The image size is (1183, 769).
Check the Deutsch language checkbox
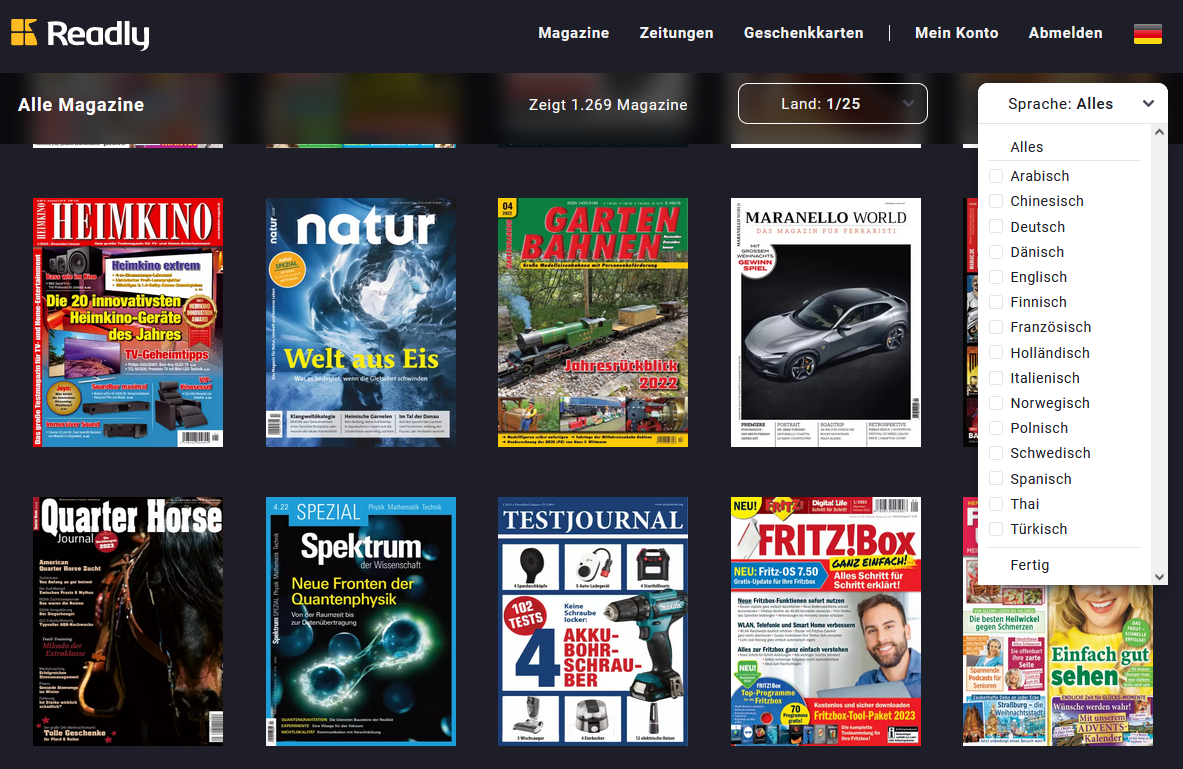(996, 226)
